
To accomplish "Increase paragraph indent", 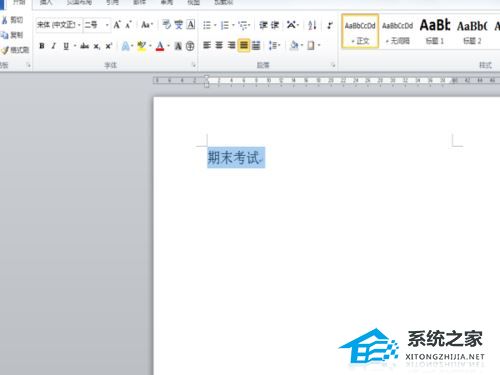I will coord(275,25).
